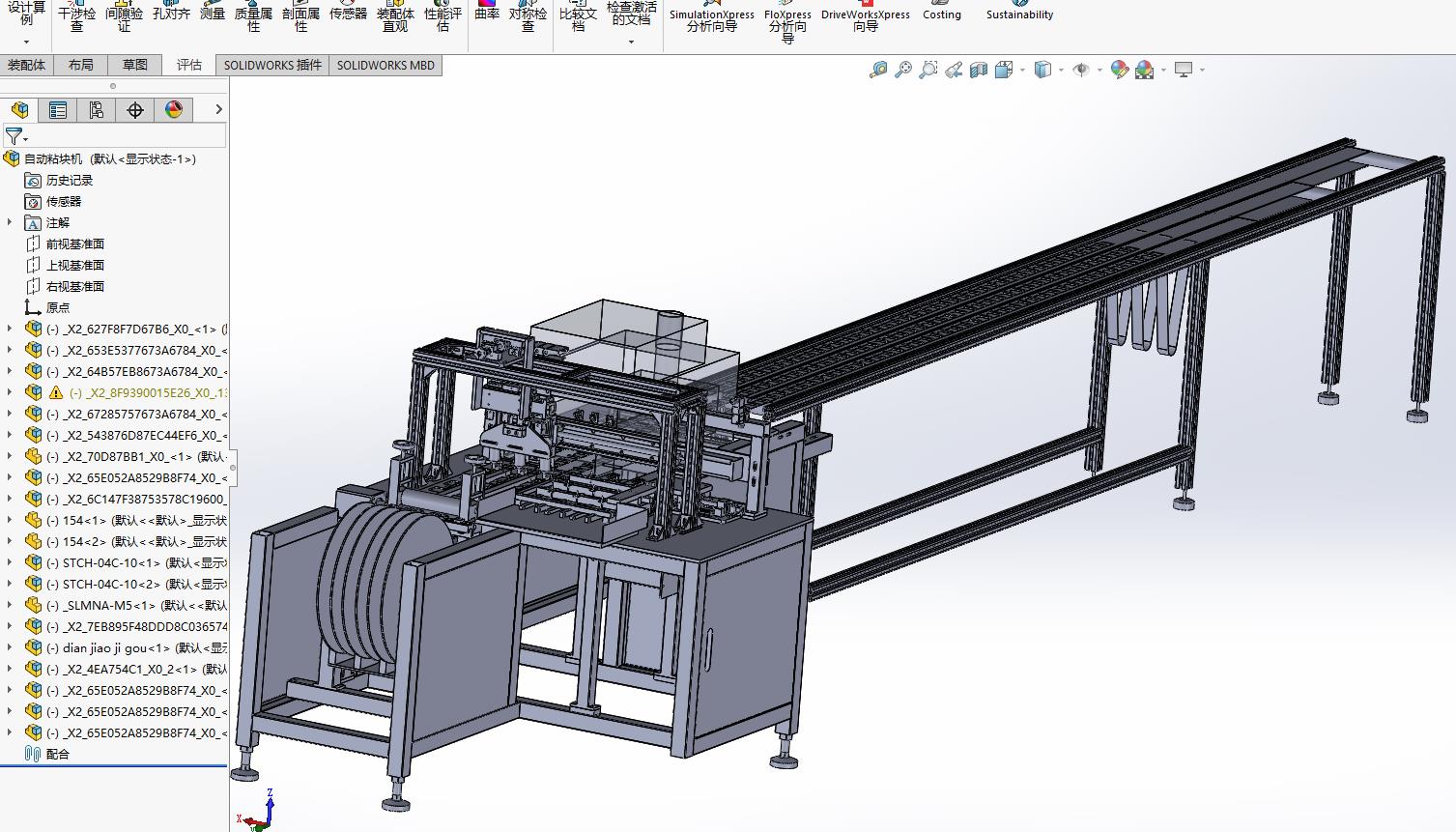This screenshot has width=1456, height=832.
Task: Open the View Settings dropdown arrow
Action: point(1202,70)
